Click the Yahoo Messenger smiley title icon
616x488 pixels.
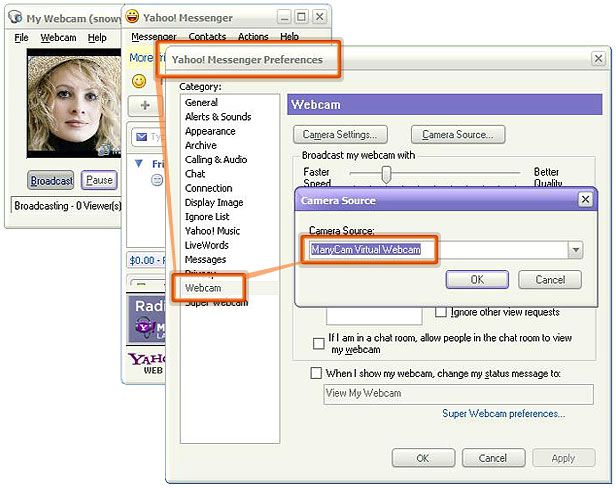(x=132, y=17)
